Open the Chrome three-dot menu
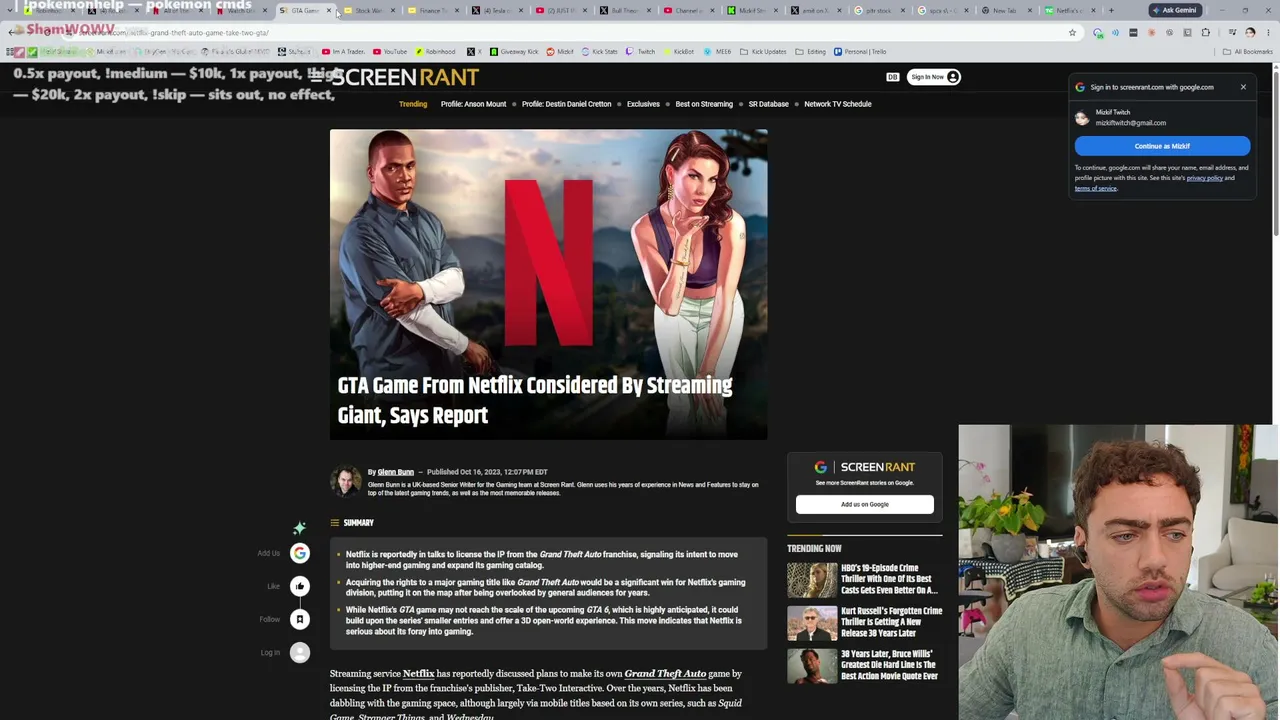The image size is (1280, 720). coord(1268,33)
